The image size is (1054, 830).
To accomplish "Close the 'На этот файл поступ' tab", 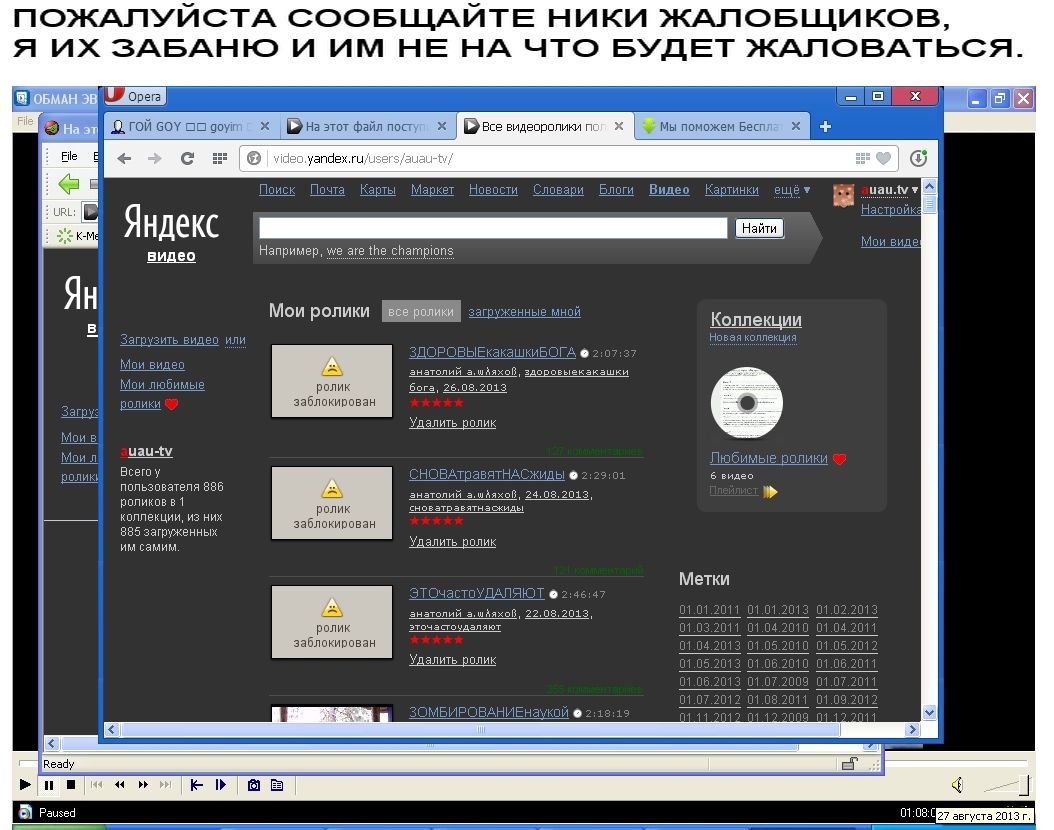I will (442, 126).
